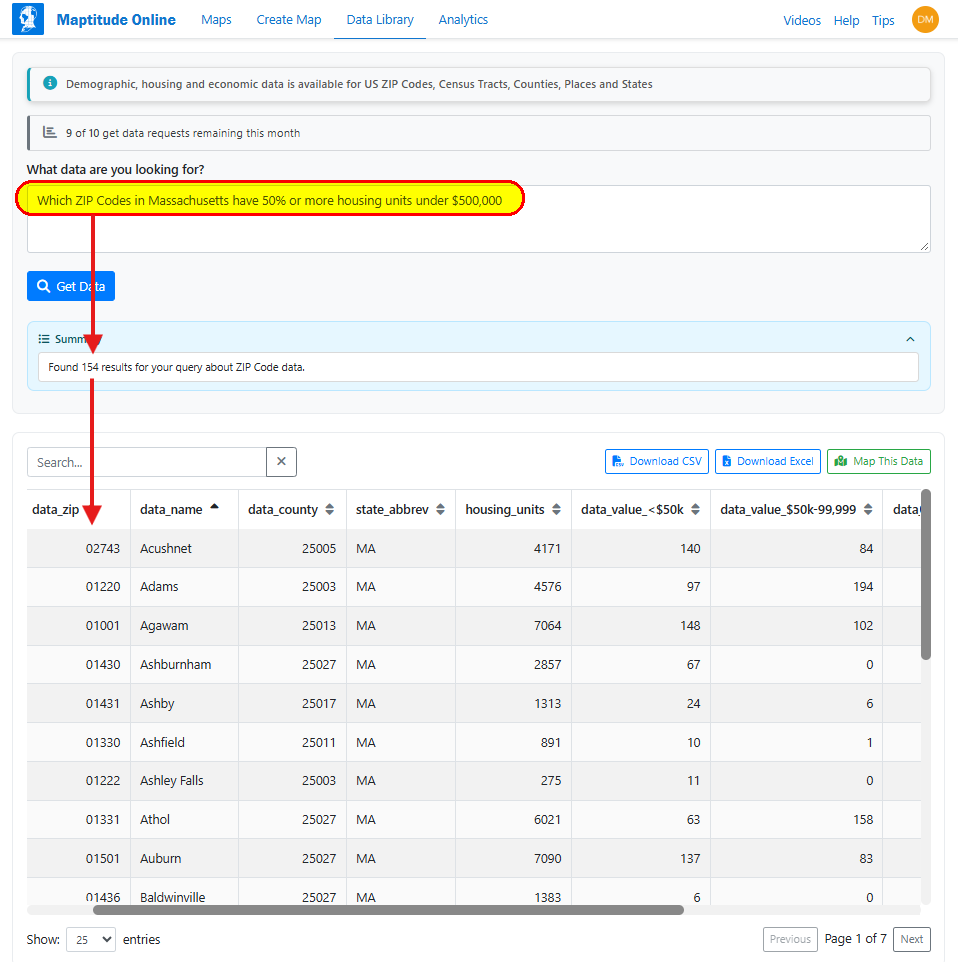The image size is (958, 962).
Task: Open the Analytics tab
Action: click(x=463, y=20)
